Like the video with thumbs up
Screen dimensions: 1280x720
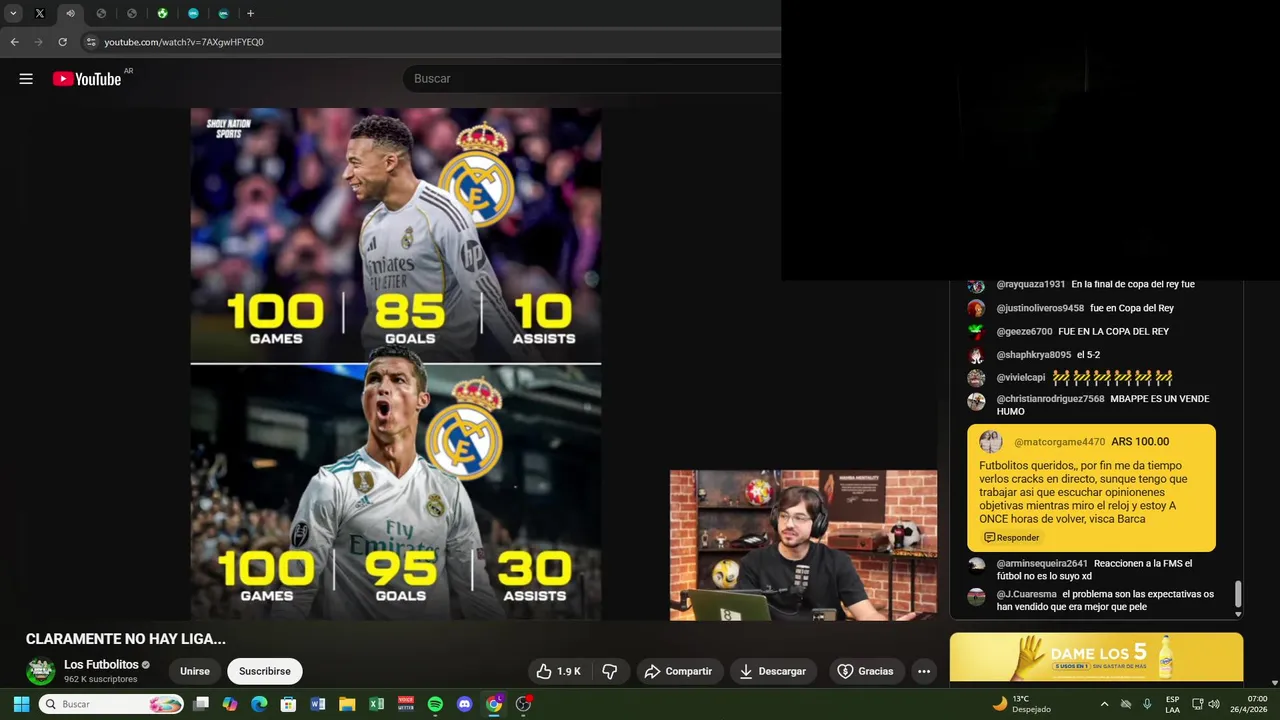559,671
